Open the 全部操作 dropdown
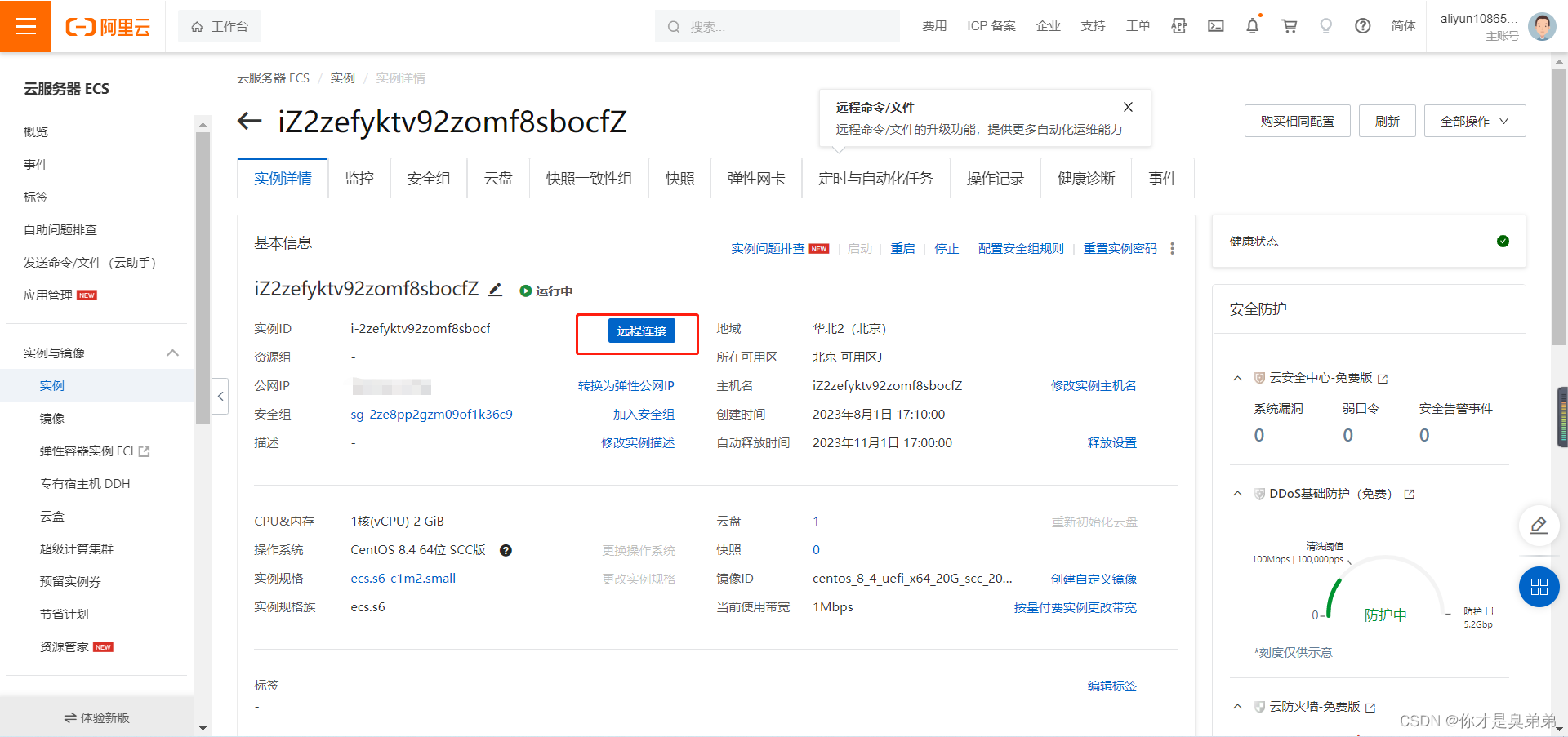Screen dimensions: 1568x737 coord(1475,121)
